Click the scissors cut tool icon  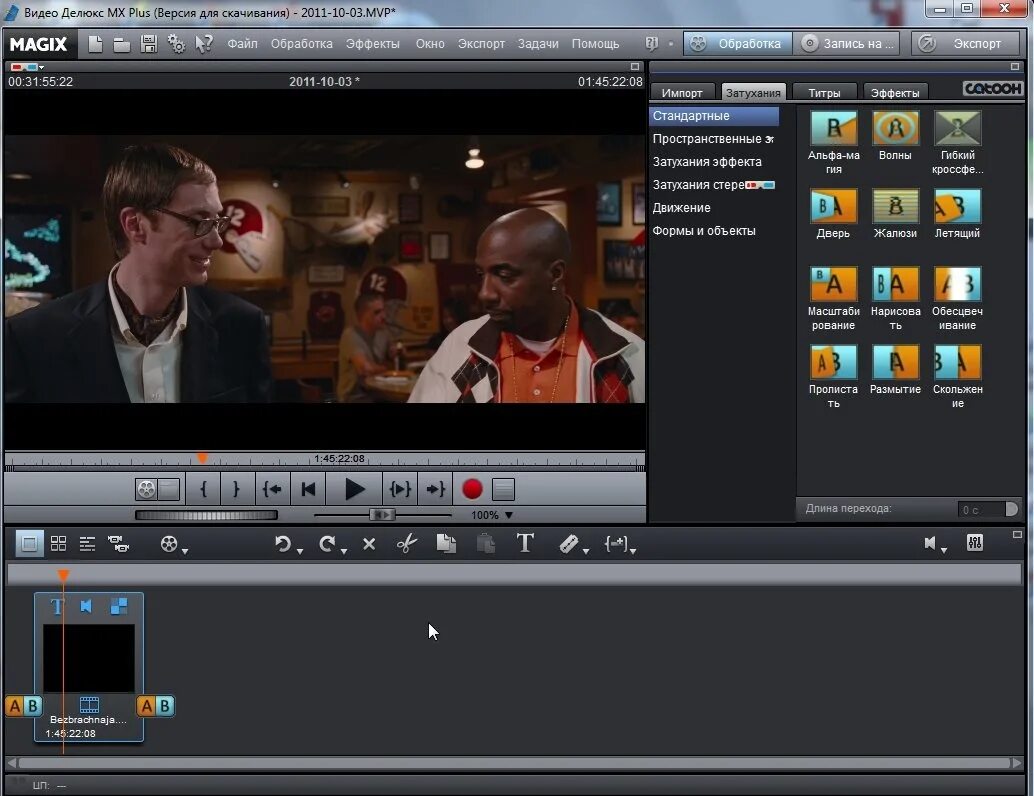407,543
